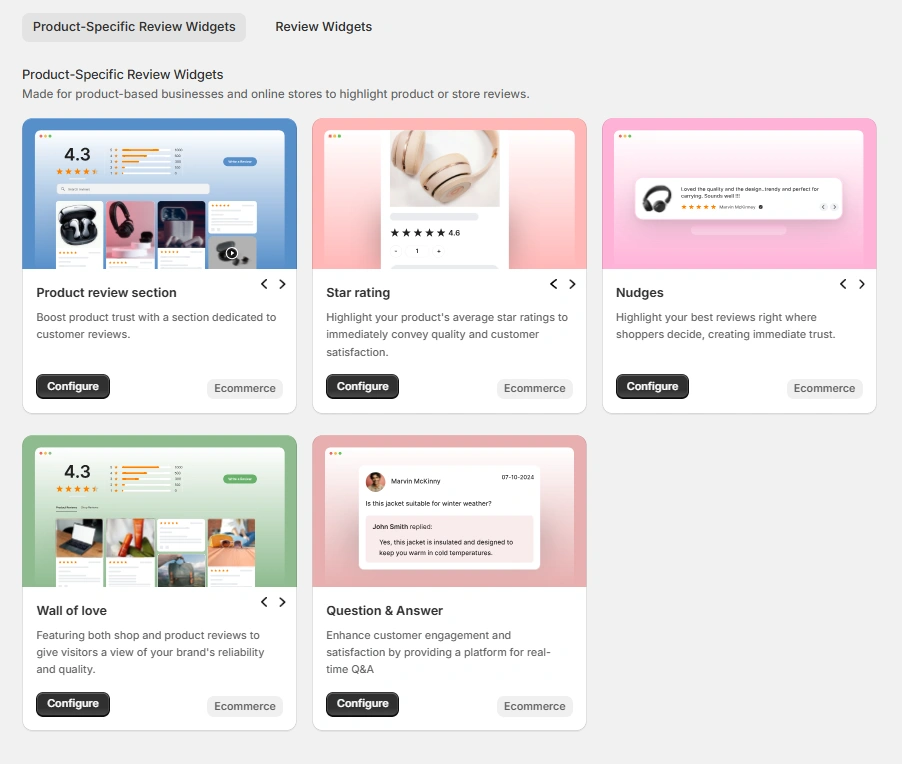Configure the Nudges widget

652,386
